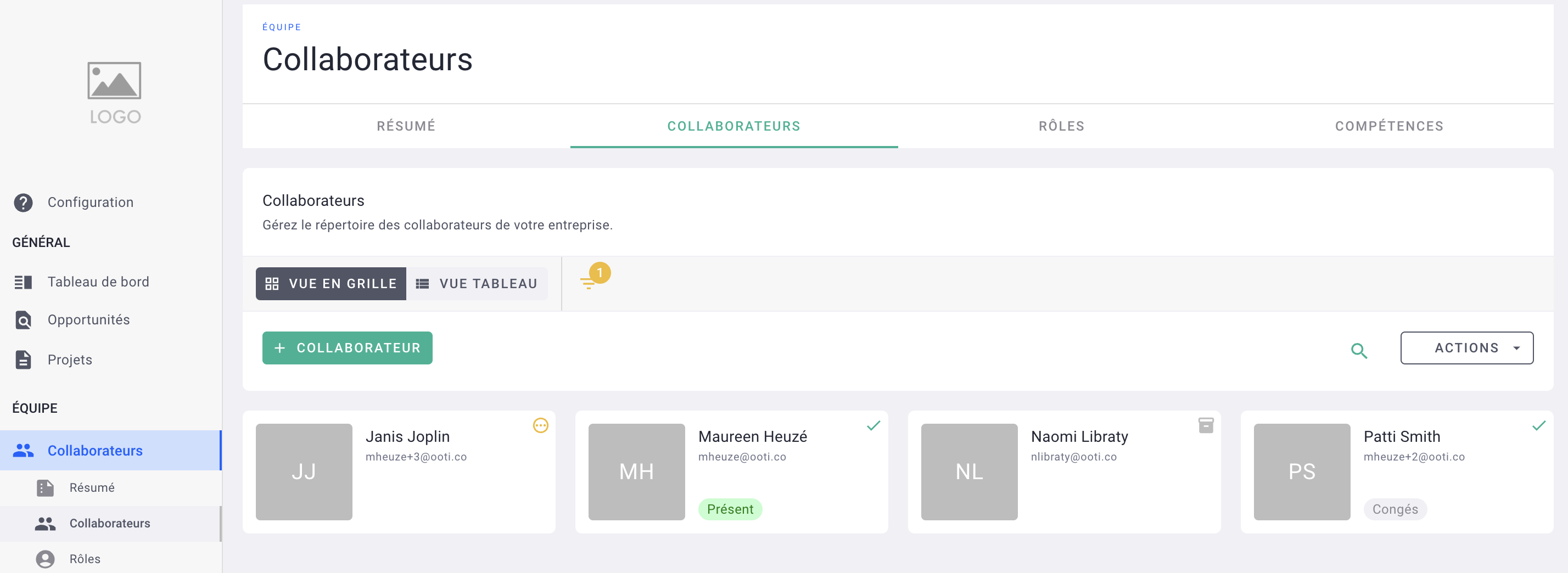Switch to Vue tableau
The image size is (1568, 573).
click(x=477, y=283)
